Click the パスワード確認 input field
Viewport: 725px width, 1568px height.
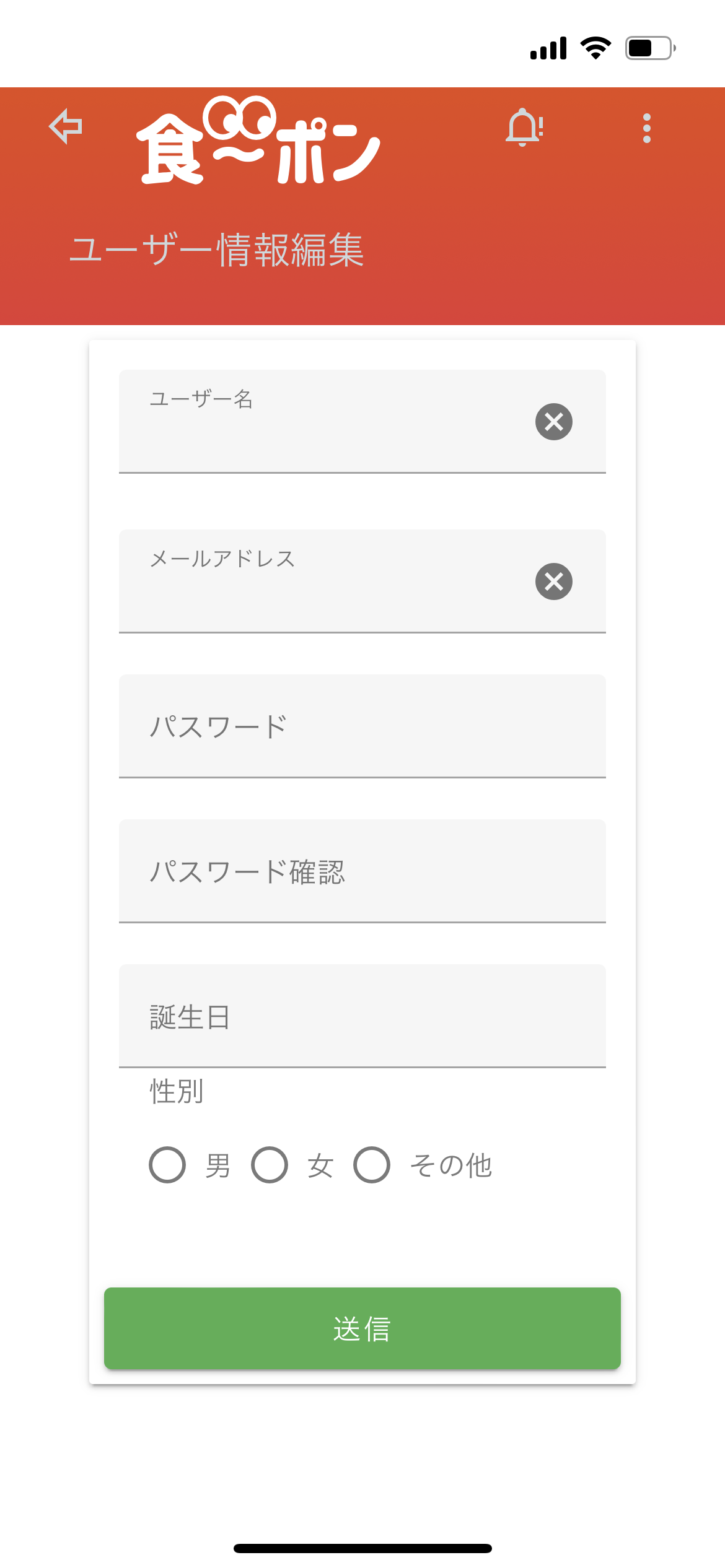pyautogui.click(x=362, y=871)
